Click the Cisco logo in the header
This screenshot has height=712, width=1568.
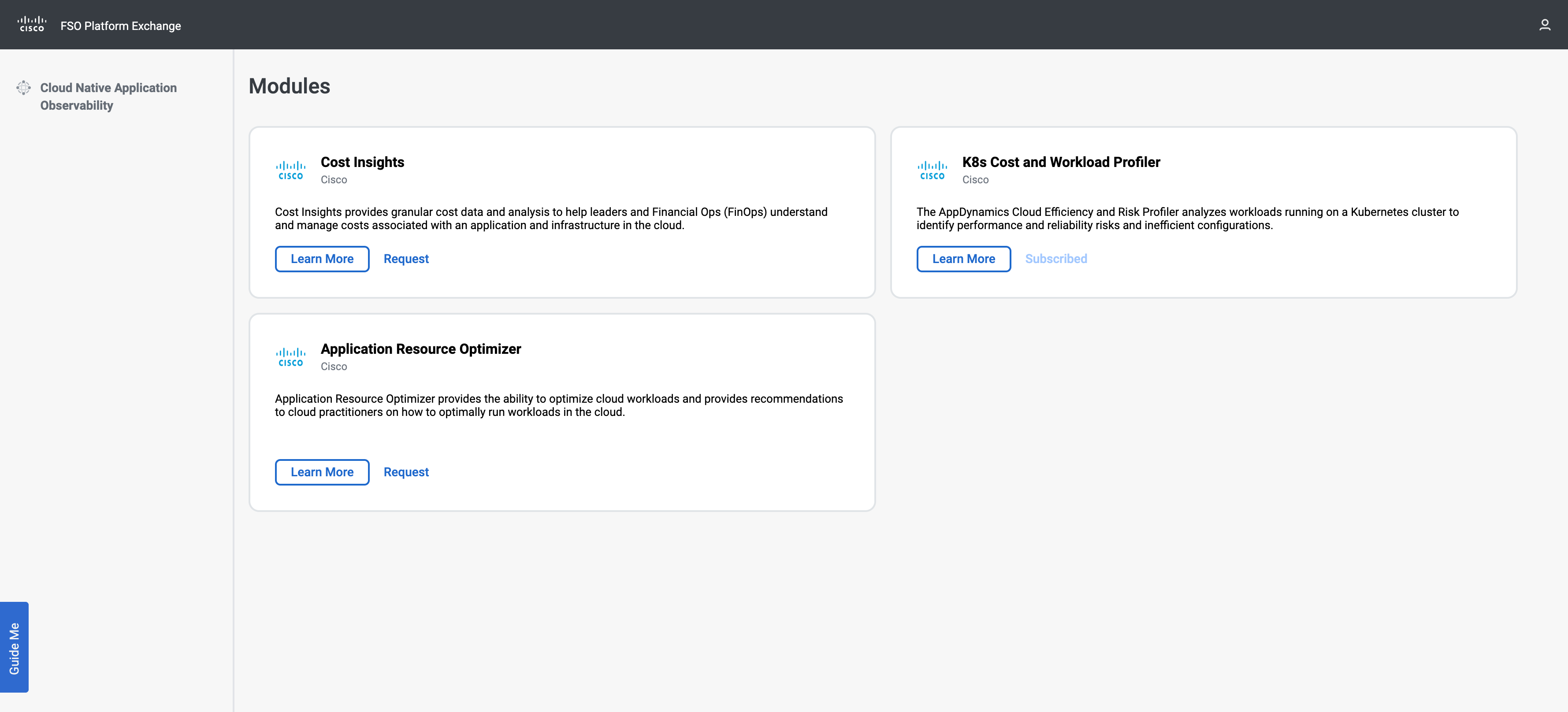pyautogui.click(x=32, y=24)
